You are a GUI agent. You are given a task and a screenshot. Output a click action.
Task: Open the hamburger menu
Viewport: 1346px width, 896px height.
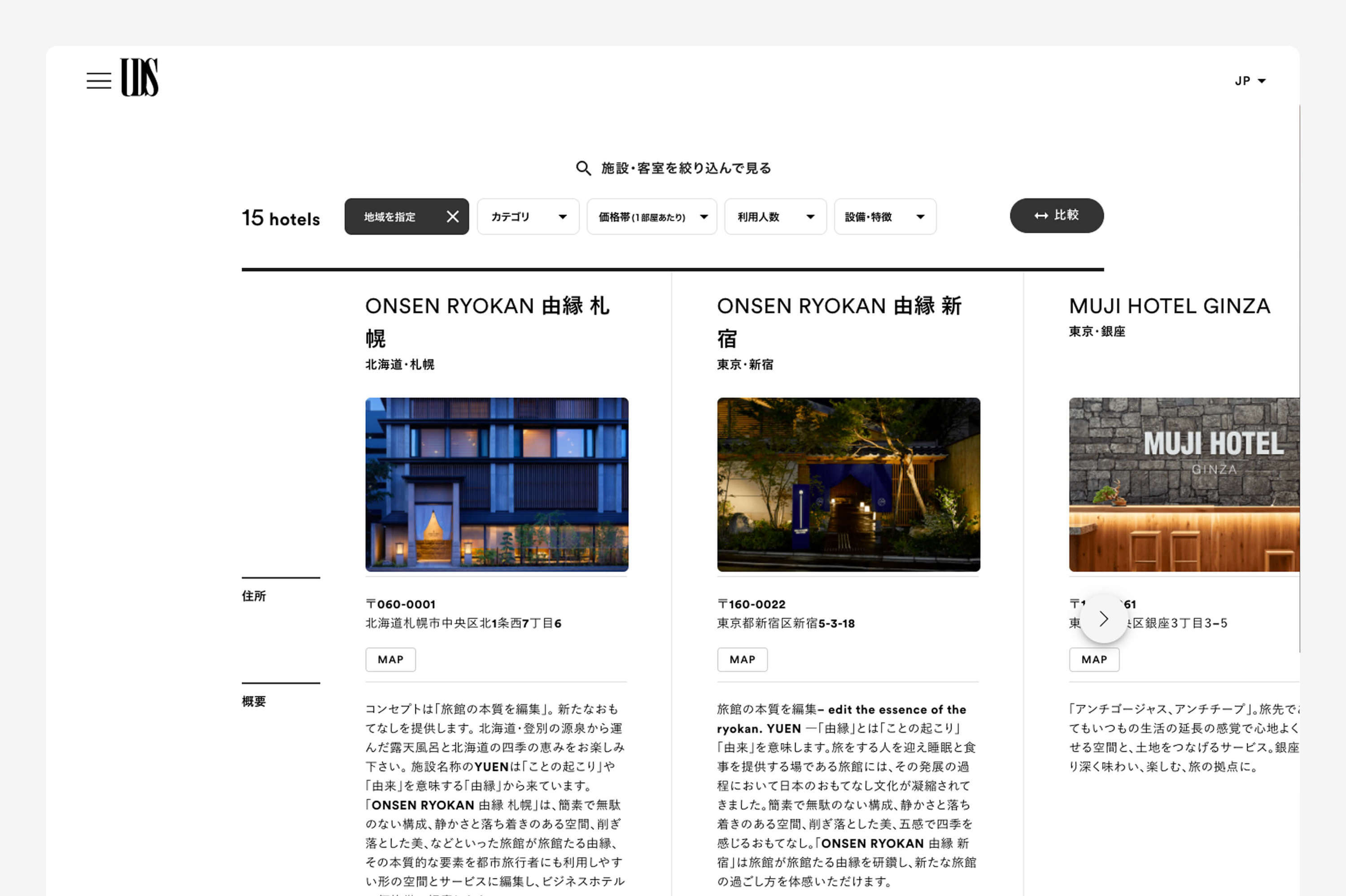[x=99, y=81]
